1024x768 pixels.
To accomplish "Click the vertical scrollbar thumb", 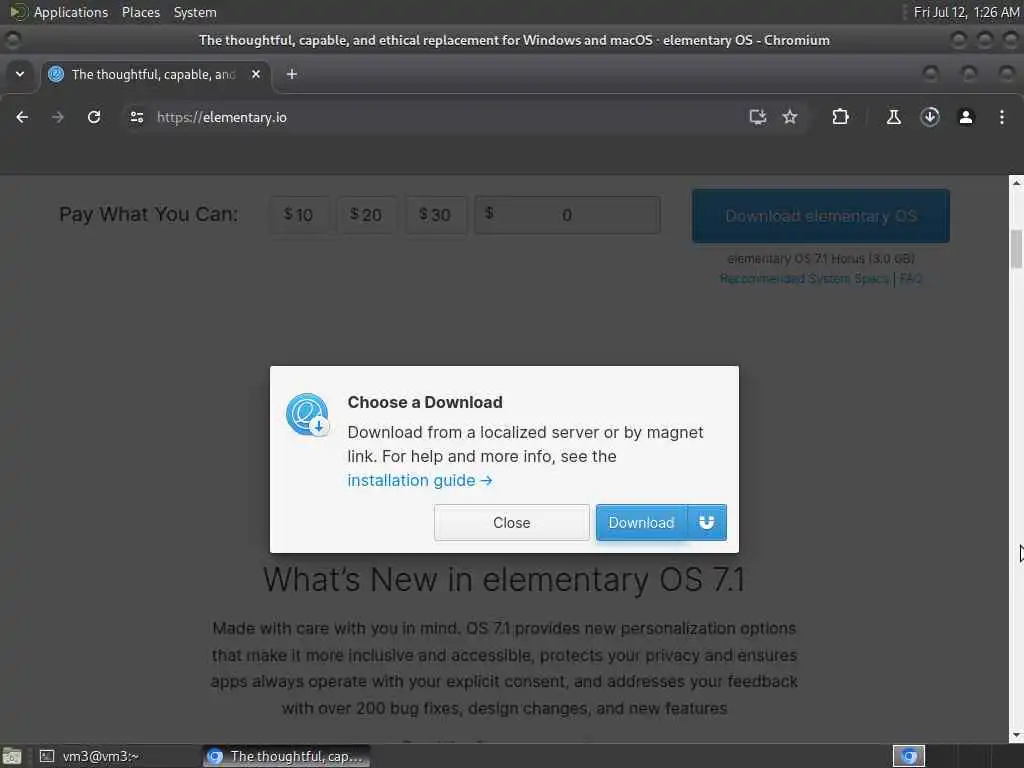I will [x=1016, y=249].
